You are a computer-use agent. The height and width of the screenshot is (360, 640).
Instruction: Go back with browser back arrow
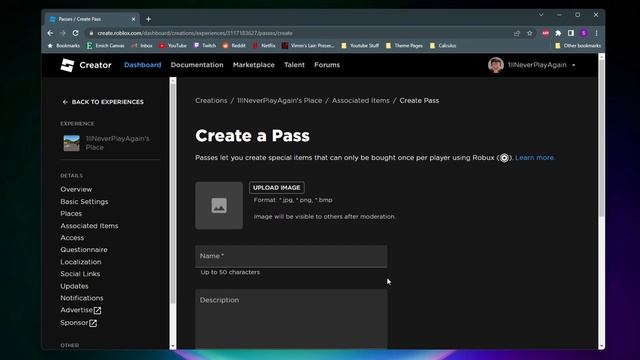click(50, 33)
